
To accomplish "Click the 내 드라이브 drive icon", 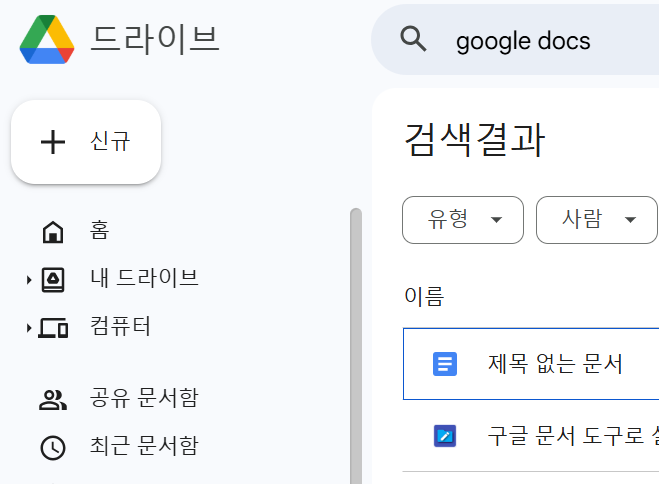I will point(53,280).
